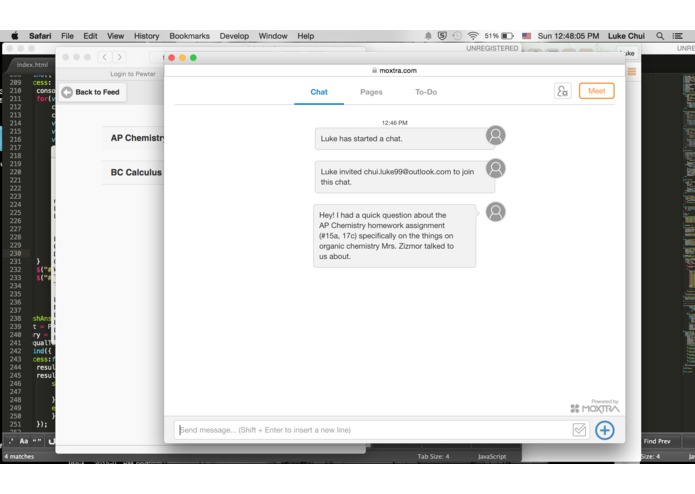Open the File menu
The height and width of the screenshot is (494, 695).
tap(67, 36)
